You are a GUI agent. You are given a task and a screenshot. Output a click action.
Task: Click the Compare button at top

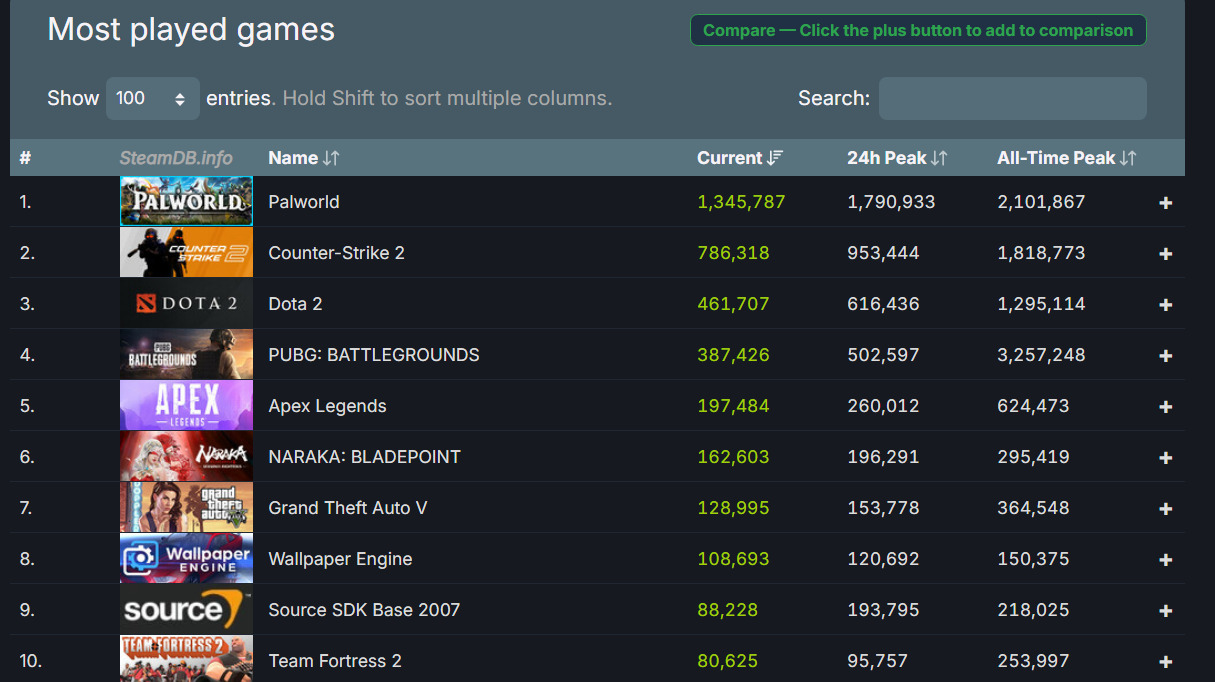917,30
